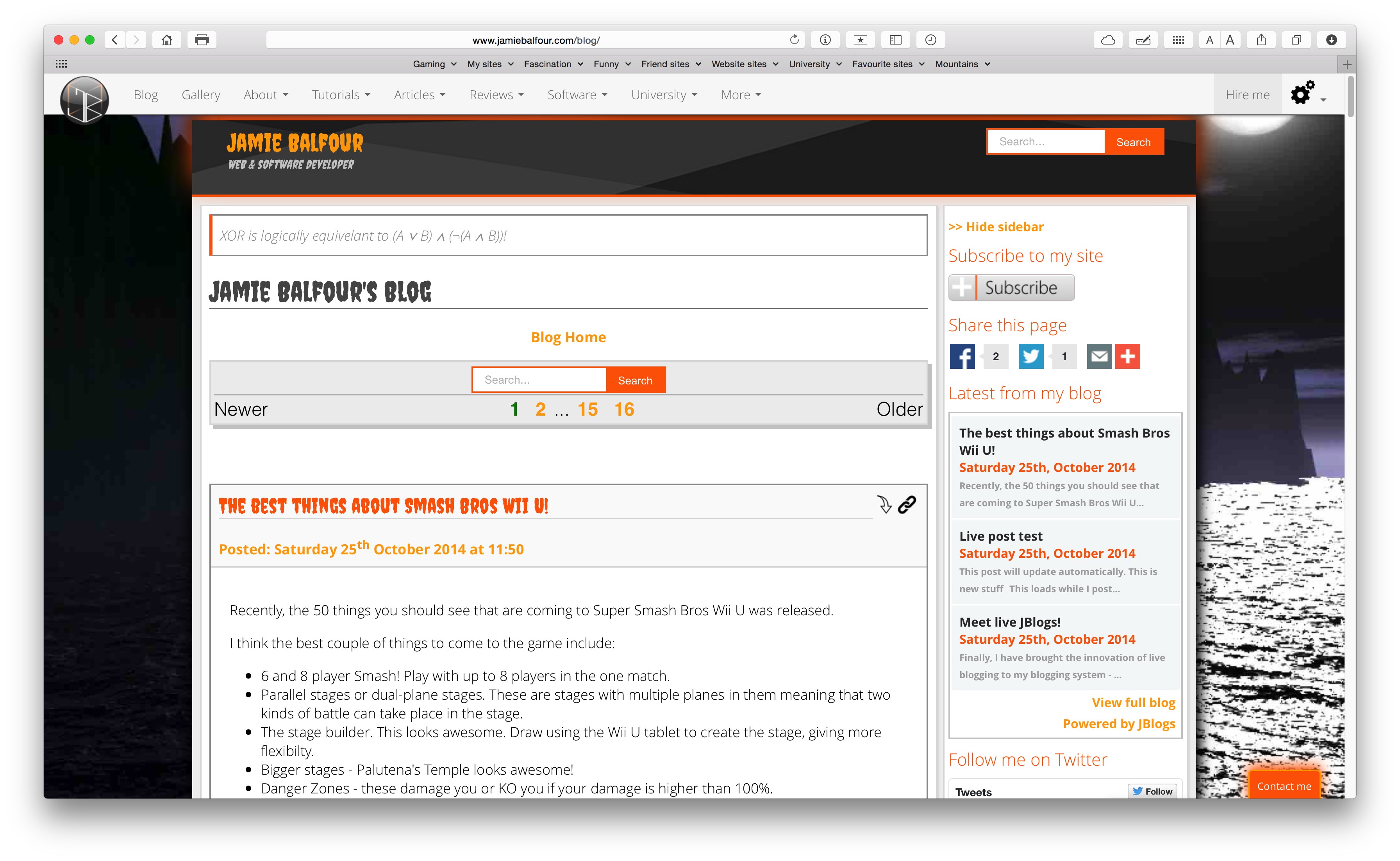Click the Twitter share icon
The height and width of the screenshot is (861, 1400).
point(1030,357)
